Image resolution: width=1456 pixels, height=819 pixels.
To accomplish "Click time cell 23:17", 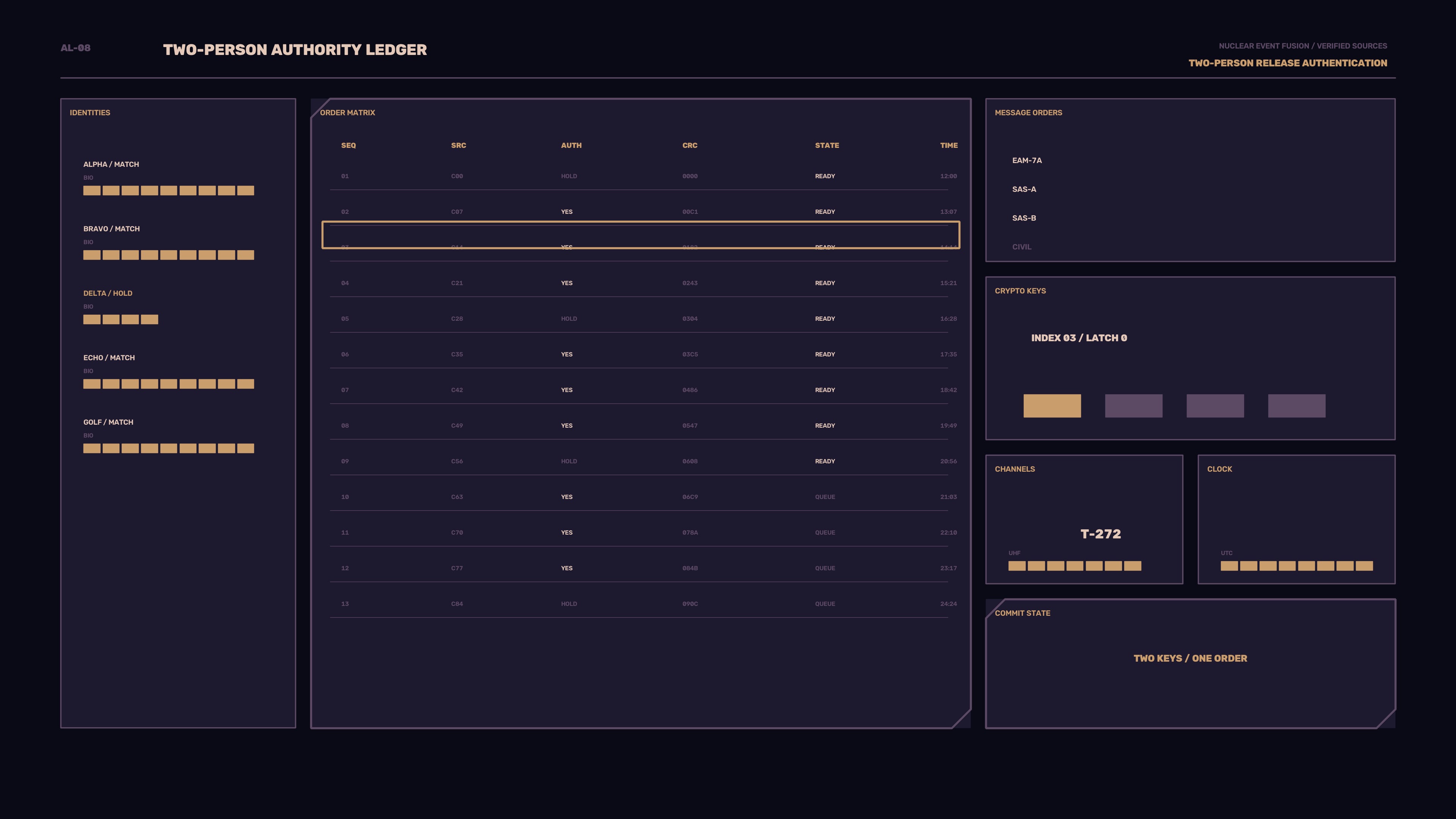I will 948,568.
